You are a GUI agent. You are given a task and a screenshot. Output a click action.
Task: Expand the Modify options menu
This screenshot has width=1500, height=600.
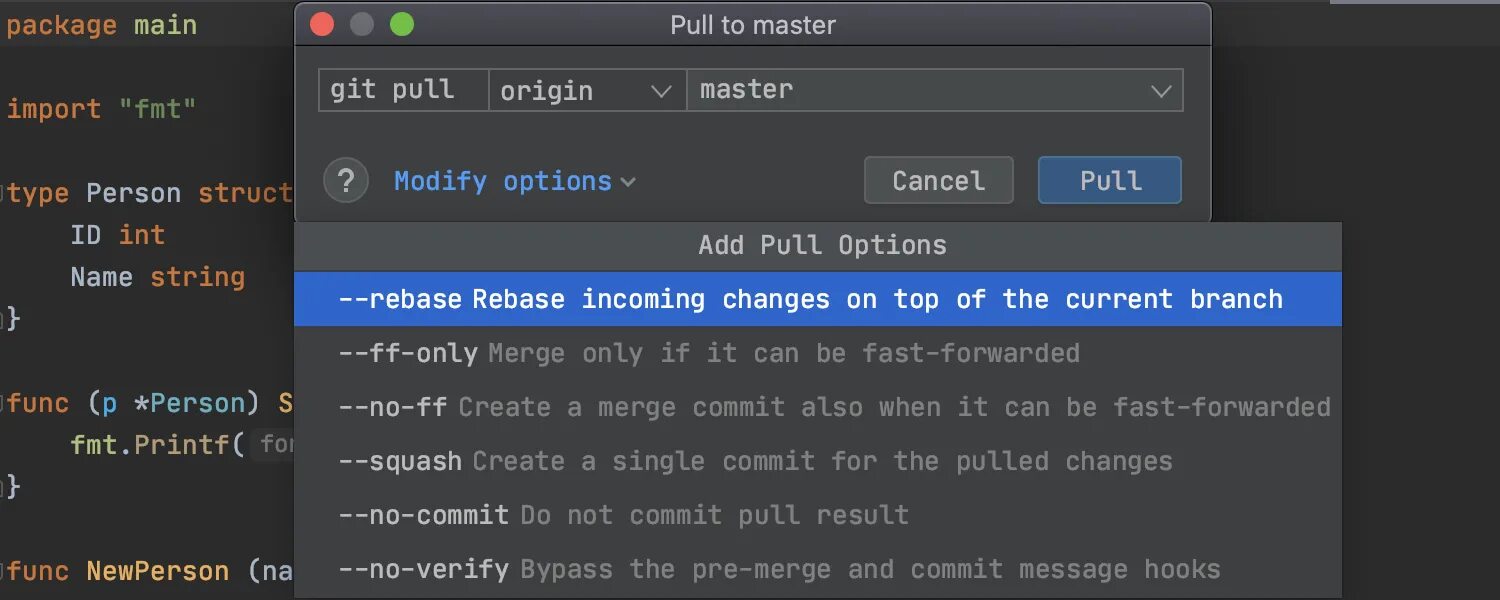pyautogui.click(x=514, y=181)
